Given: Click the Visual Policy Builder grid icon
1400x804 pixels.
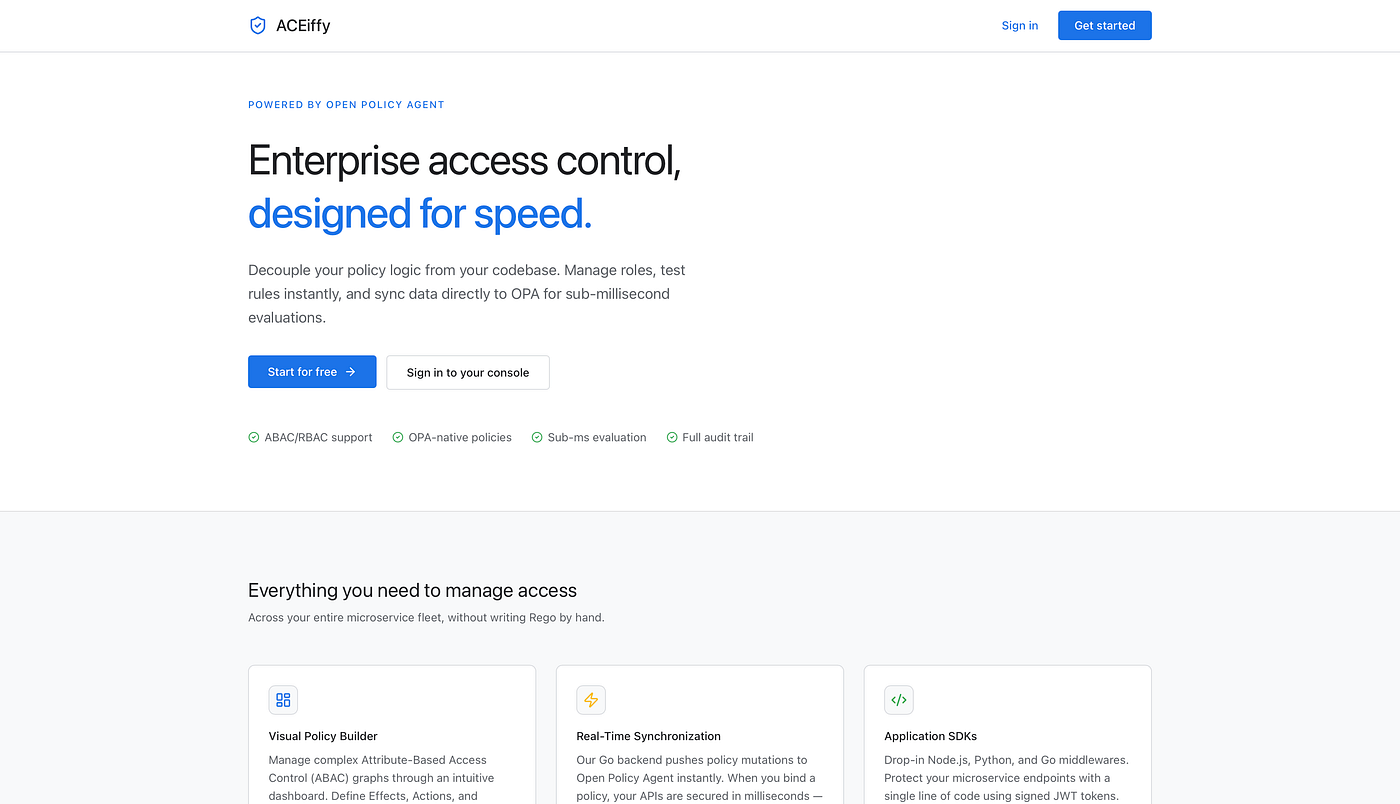Looking at the screenshot, I should point(283,700).
